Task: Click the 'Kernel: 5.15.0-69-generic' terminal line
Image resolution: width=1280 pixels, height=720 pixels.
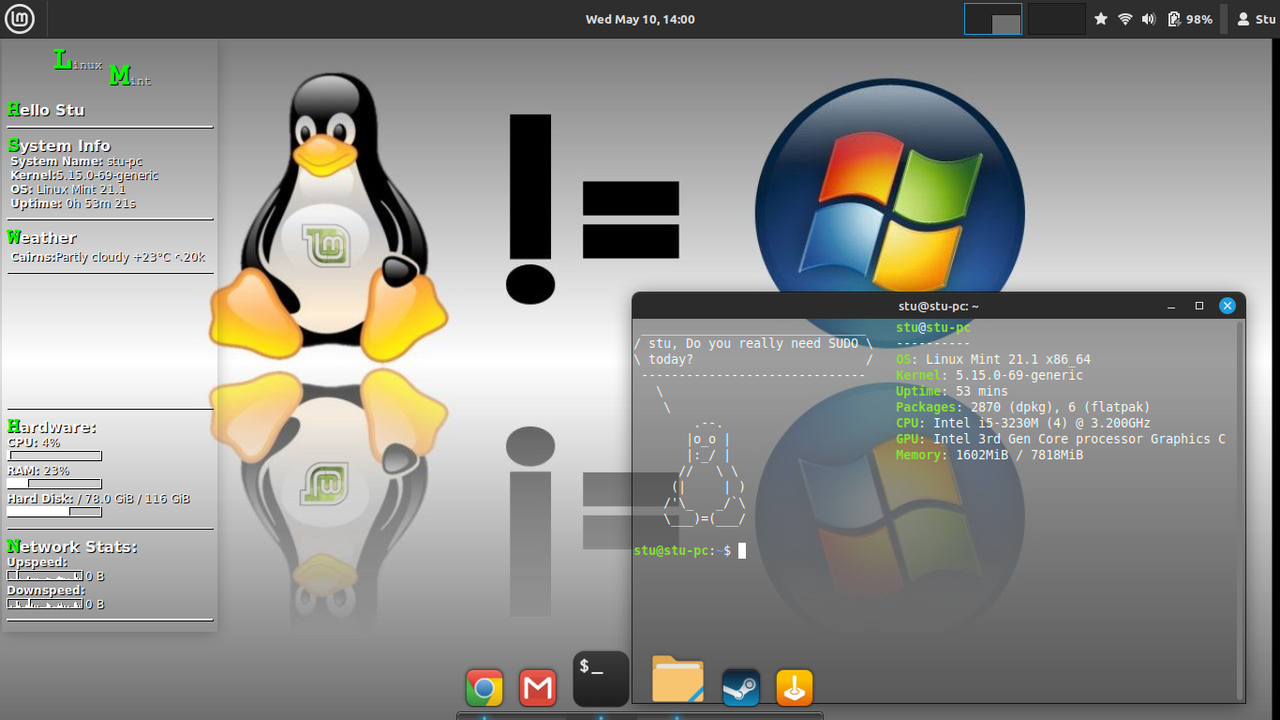Action: coord(989,375)
